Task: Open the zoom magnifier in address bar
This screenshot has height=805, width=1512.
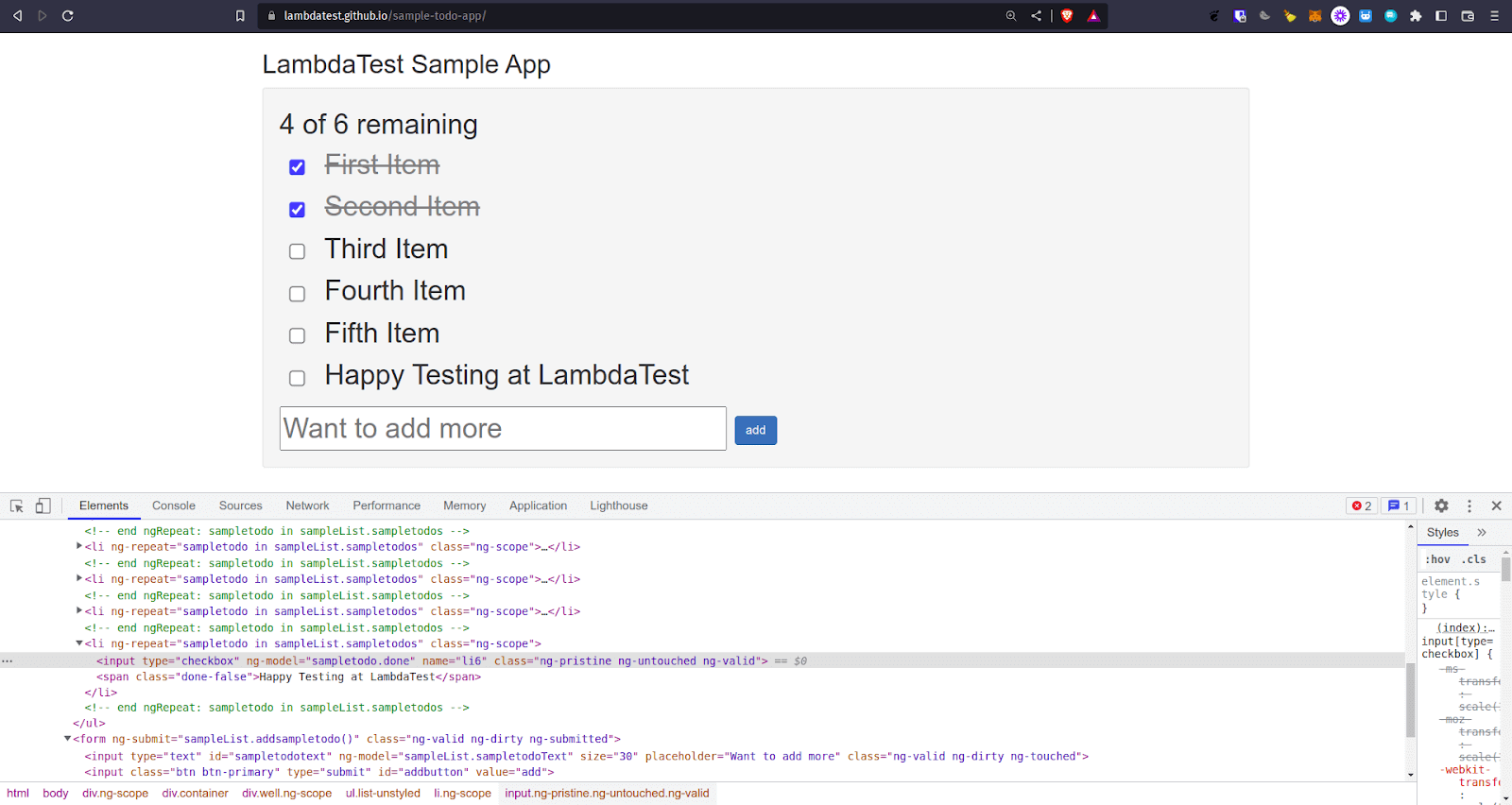Action: tap(1011, 16)
